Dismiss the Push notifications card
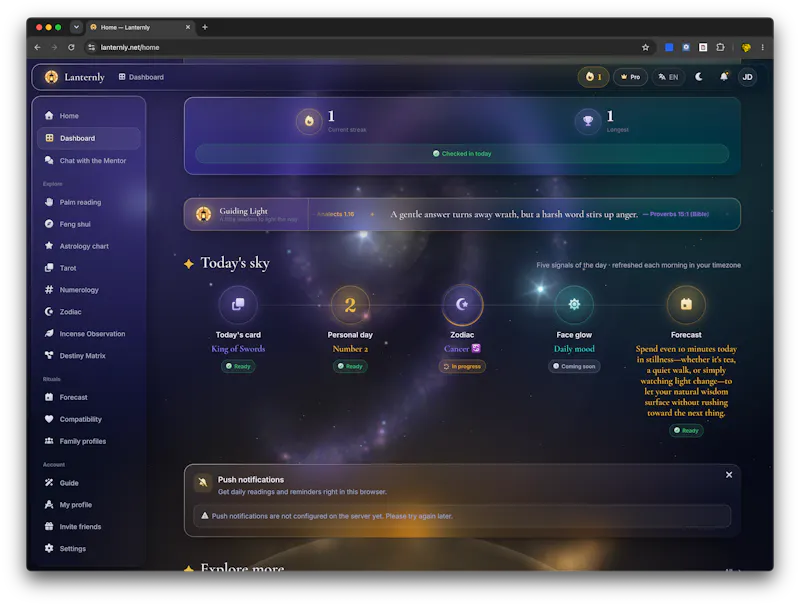The height and width of the screenshot is (606, 800). click(x=729, y=475)
